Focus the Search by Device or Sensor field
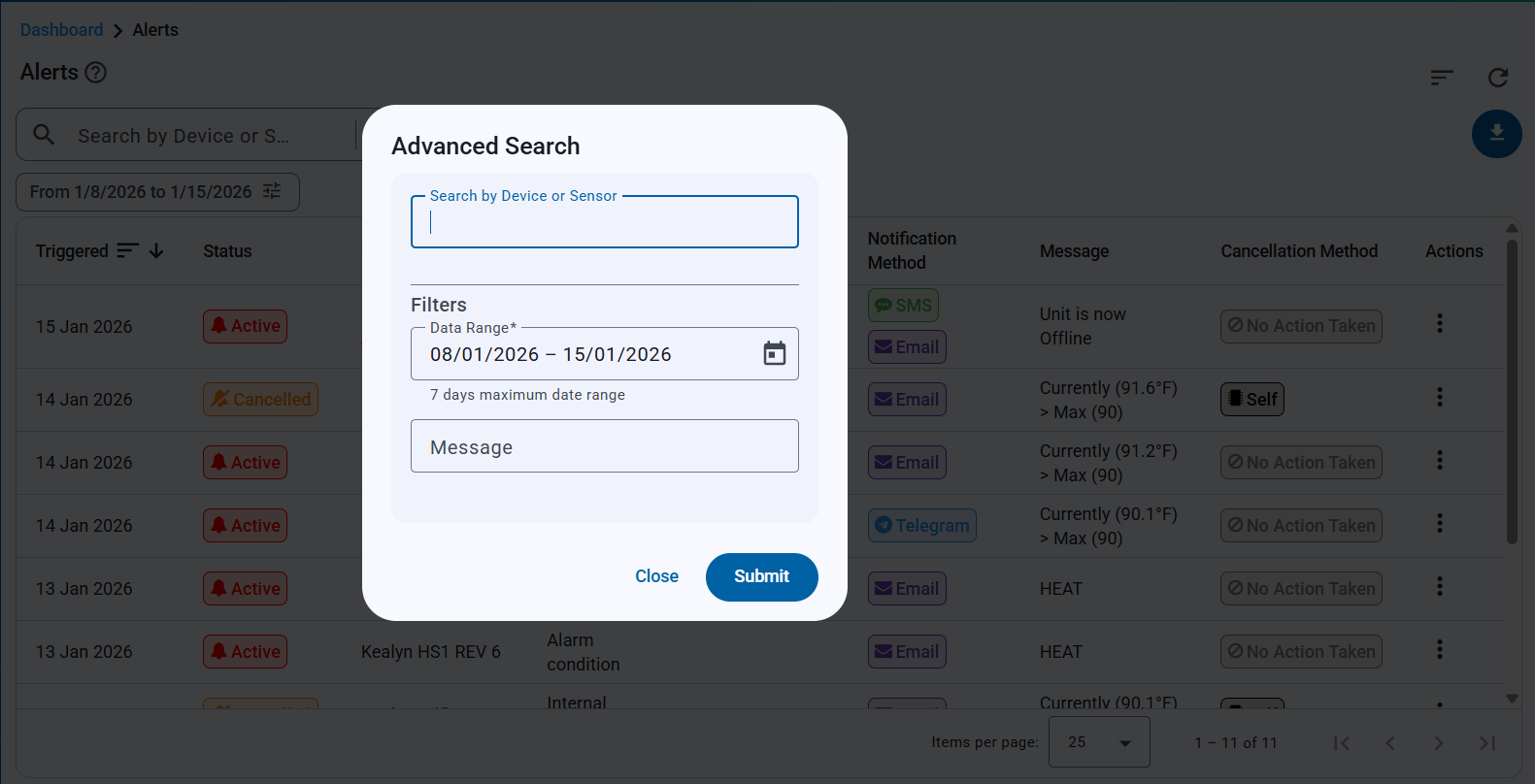The image size is (1535, 784). point(604,223)
